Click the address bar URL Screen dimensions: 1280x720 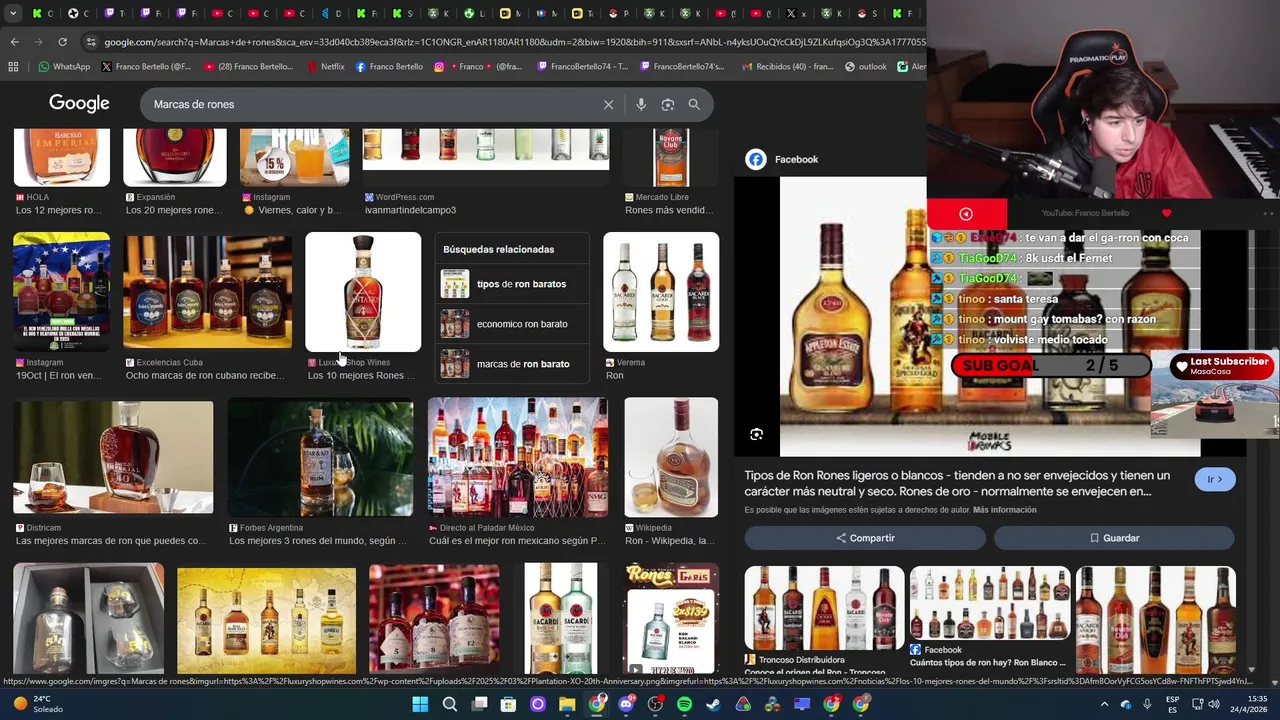pos(514,42)
